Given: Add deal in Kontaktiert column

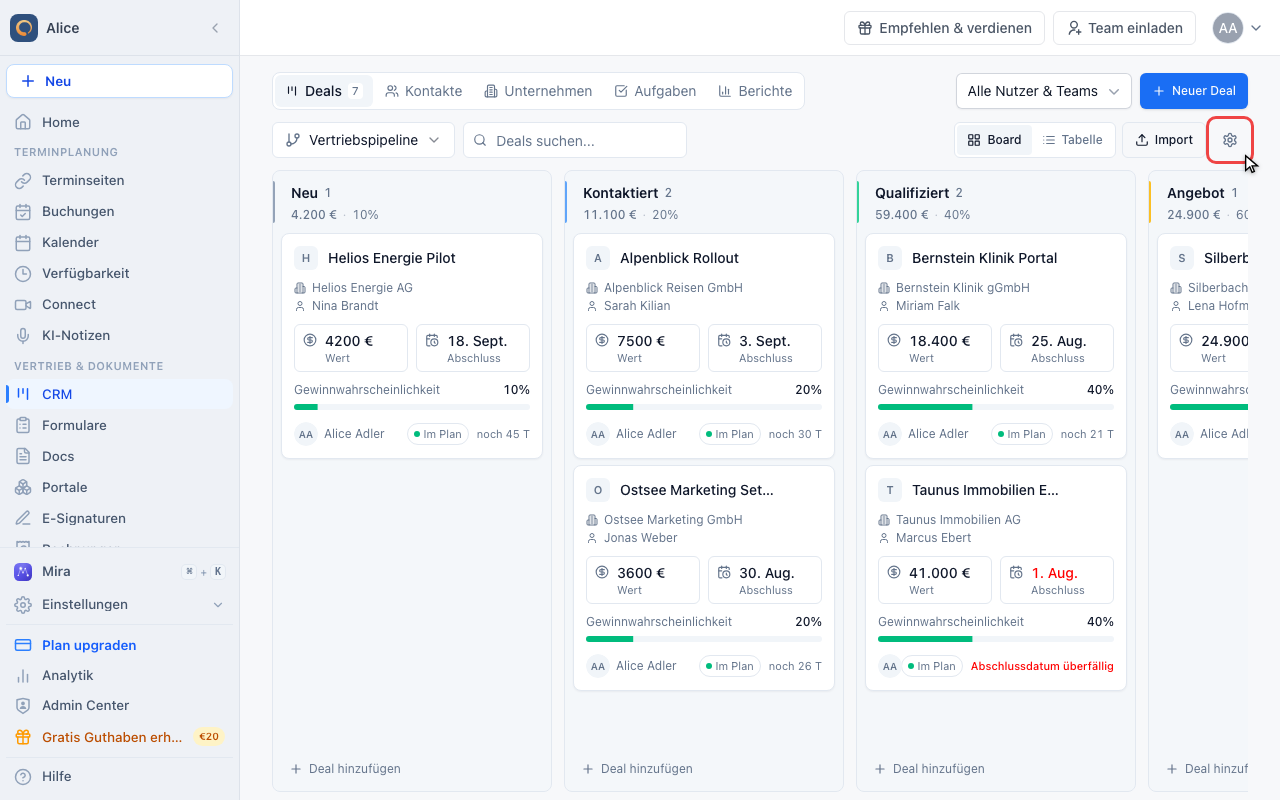Looking at the screenshot, I should pyautogui.click(x=638, y=769).
